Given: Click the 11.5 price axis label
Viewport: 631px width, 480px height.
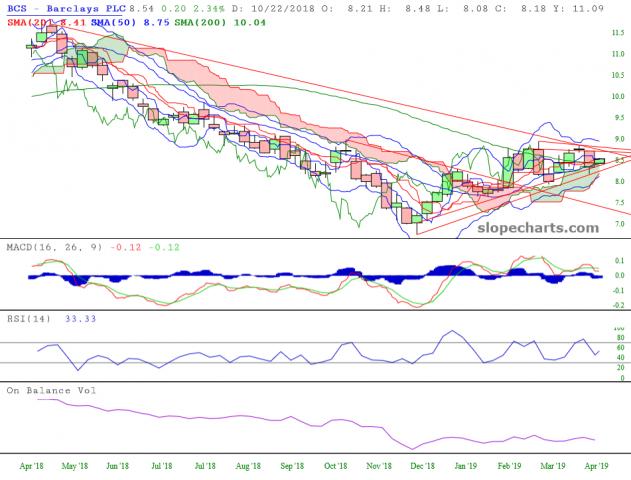Looking at the screenshot, I should pyautogui.click(x=618, y=33).
